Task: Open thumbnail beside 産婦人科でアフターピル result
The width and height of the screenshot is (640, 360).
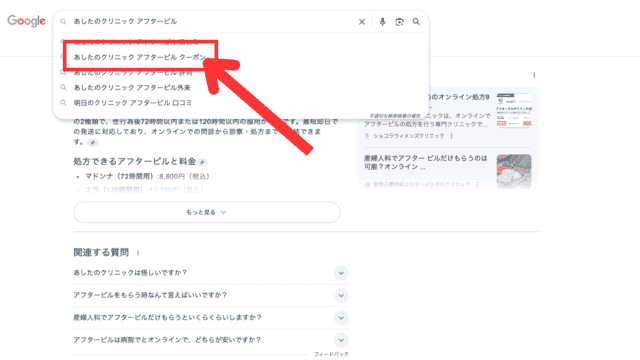Action: [514, 171]
